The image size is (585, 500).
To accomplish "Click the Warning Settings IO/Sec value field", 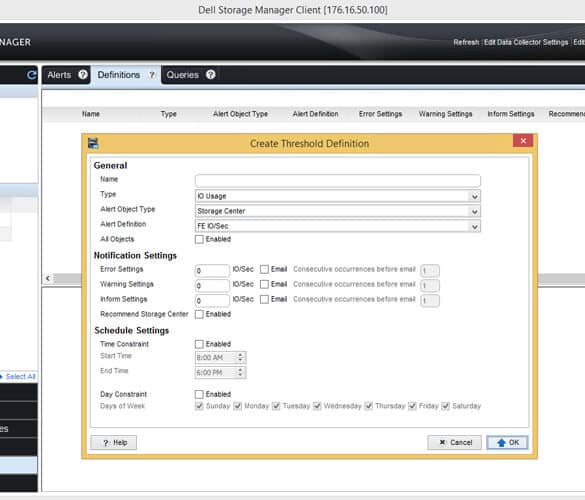I will pos(212,285).
